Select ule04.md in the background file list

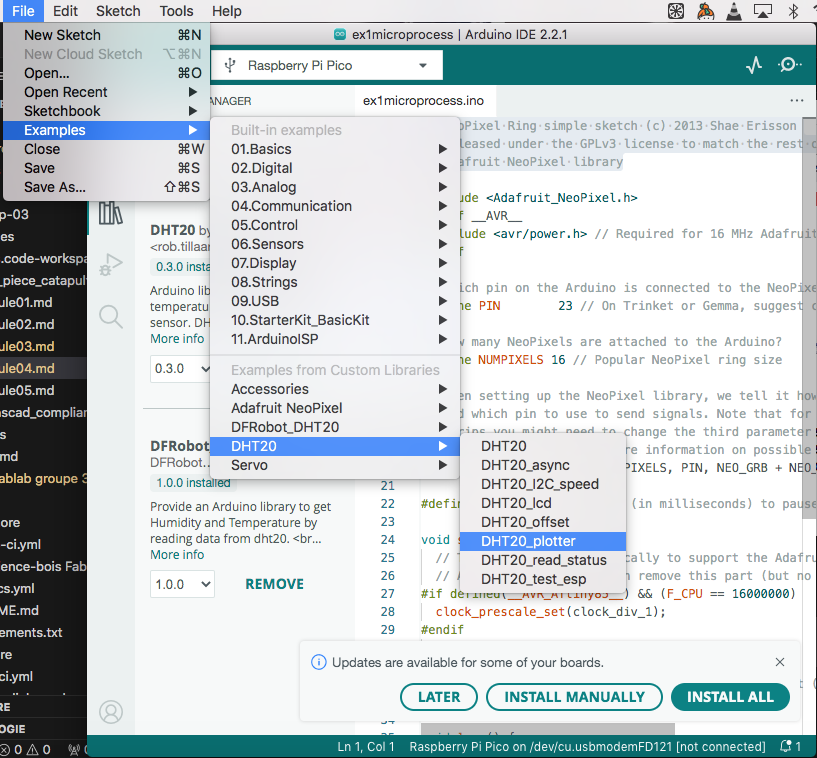[27, 368]
